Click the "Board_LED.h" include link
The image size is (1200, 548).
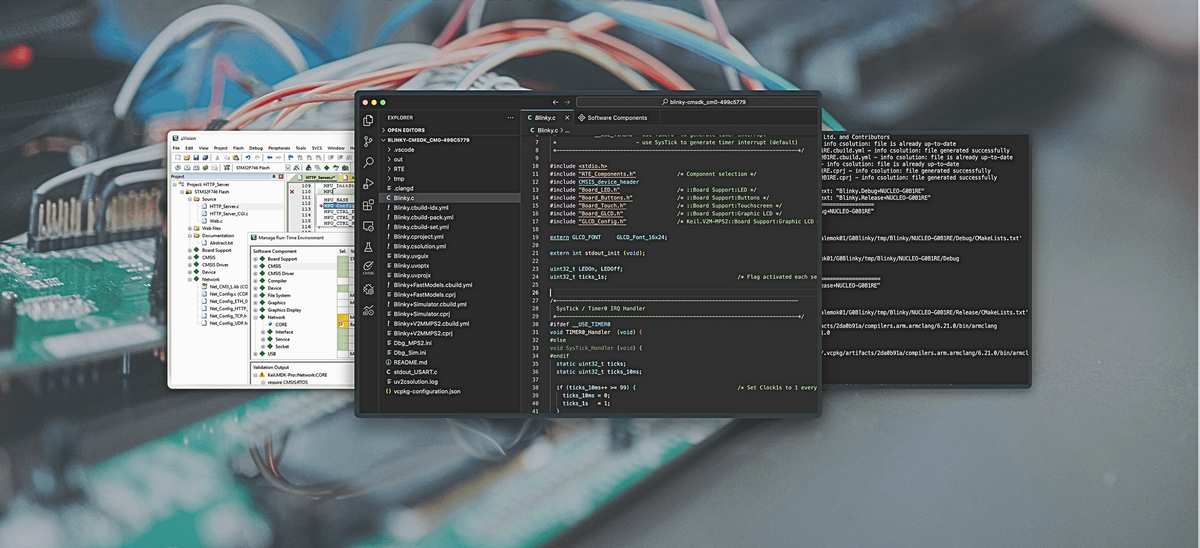point(597,189)
